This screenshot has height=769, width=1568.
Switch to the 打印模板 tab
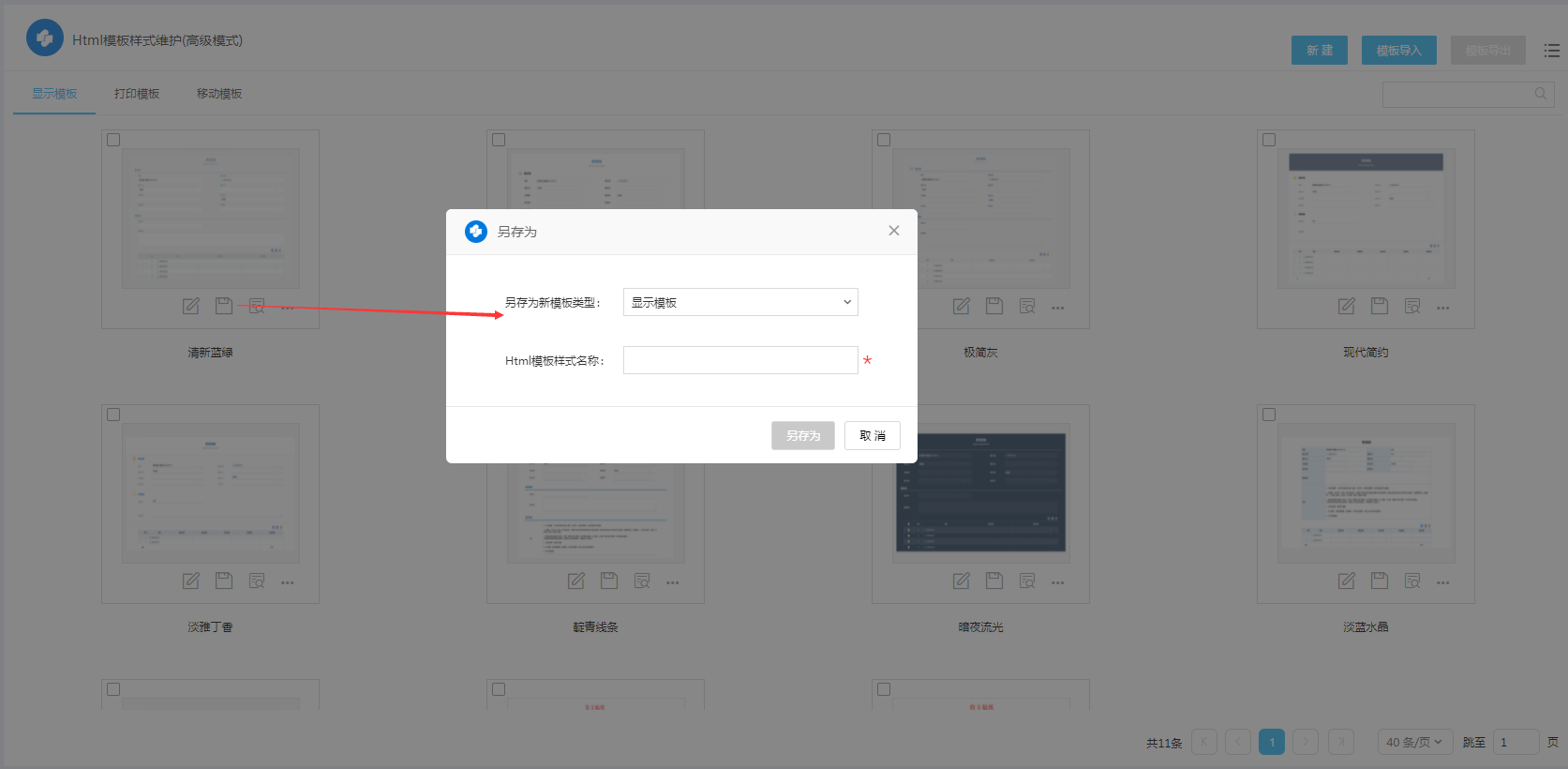137,94
